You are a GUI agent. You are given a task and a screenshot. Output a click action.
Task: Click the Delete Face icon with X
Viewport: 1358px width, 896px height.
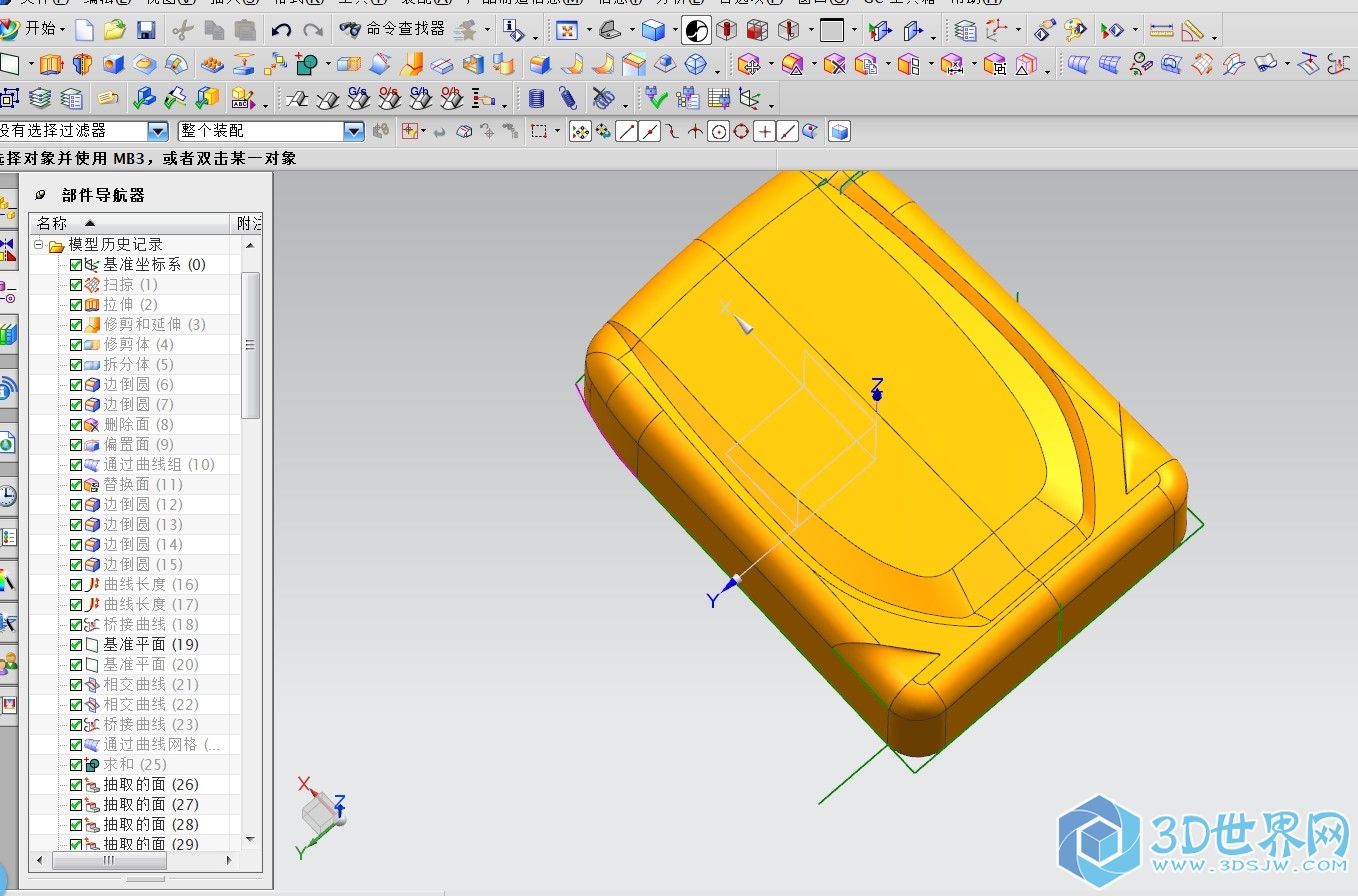(835, 65)
